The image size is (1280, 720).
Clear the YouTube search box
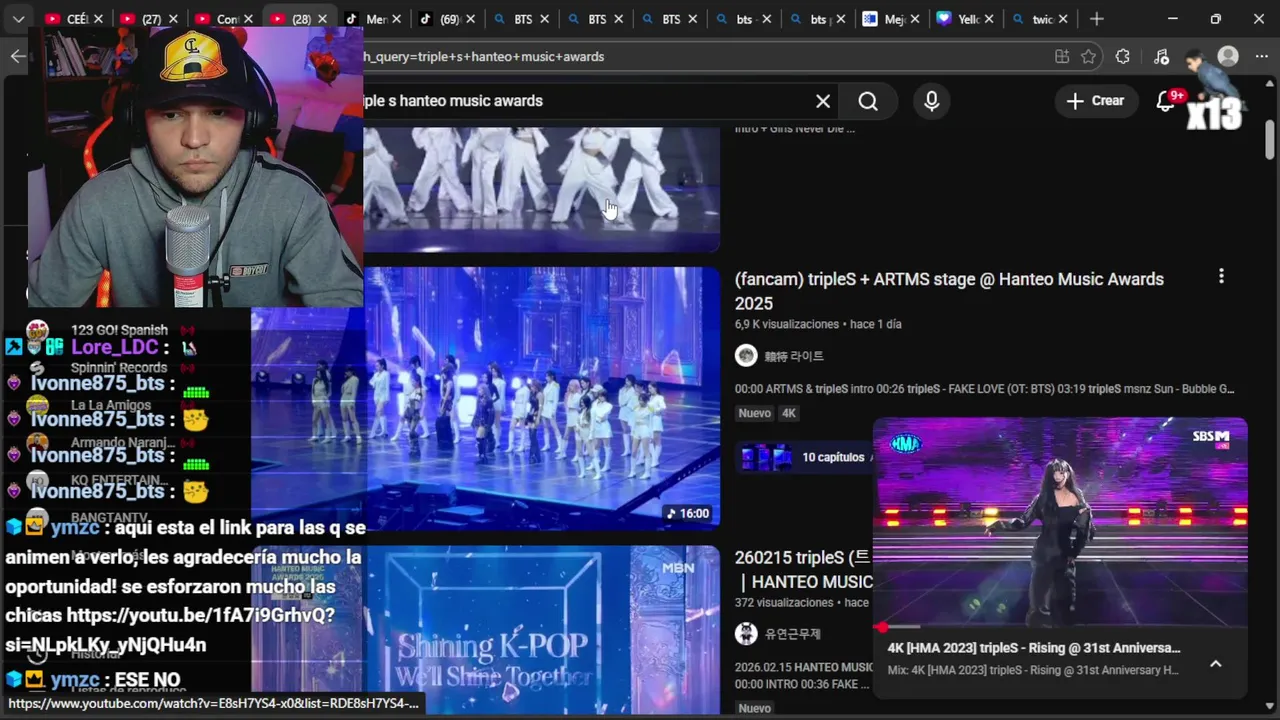point(823,101)
